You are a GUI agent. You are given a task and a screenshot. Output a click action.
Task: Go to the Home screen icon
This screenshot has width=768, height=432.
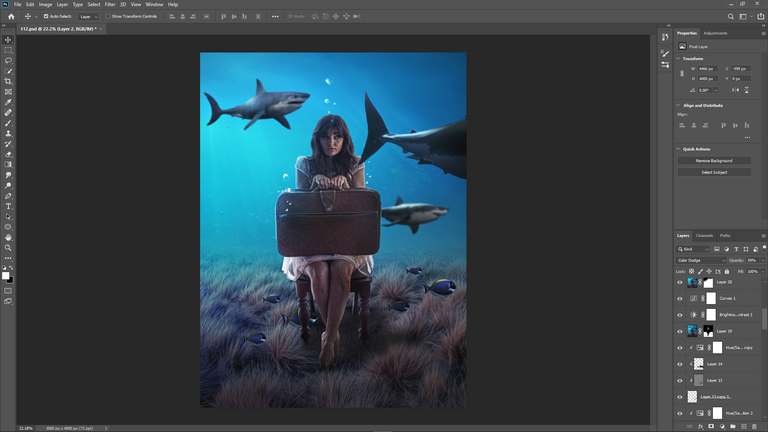tap(11, 17)
